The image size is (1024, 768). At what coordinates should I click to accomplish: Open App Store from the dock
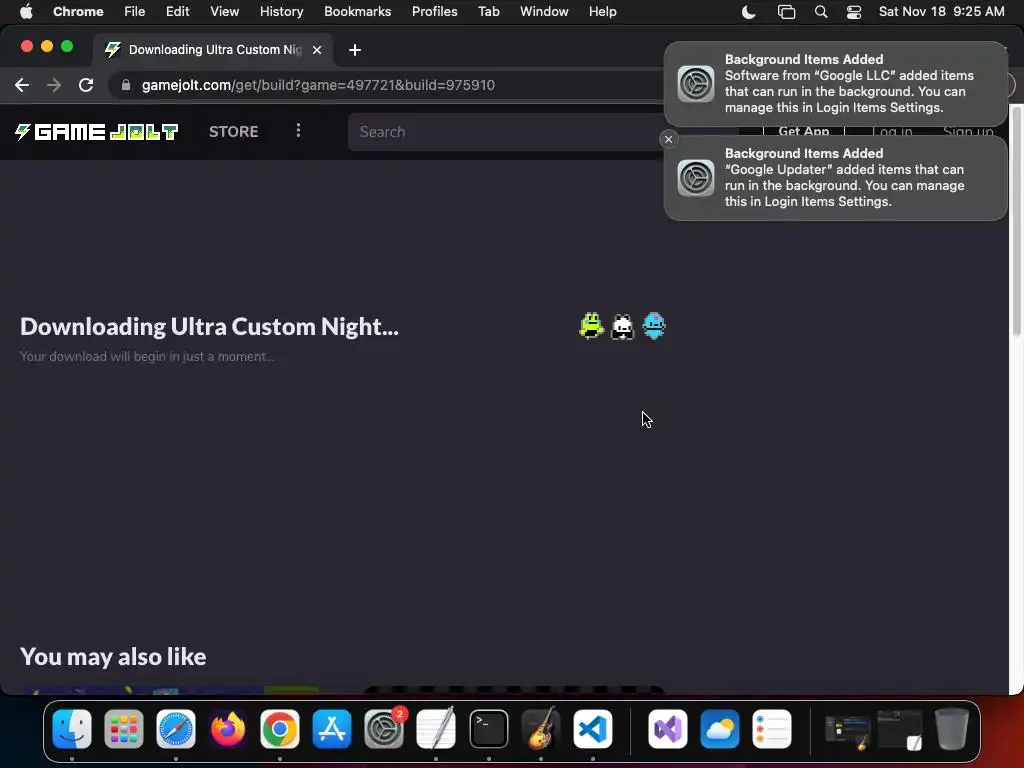(x=332, y=729)
